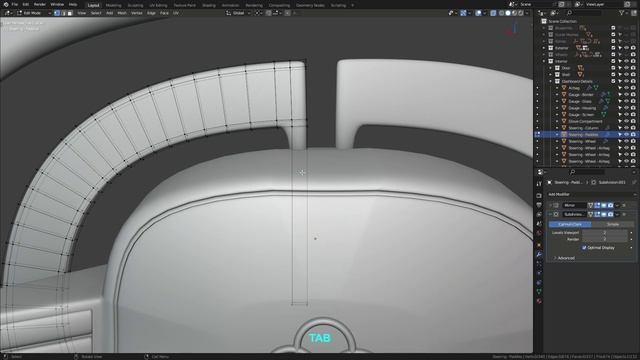Collapse the Interior collection in outliner
The height and width of the screenshot is (360, 640).
point(544,61)
